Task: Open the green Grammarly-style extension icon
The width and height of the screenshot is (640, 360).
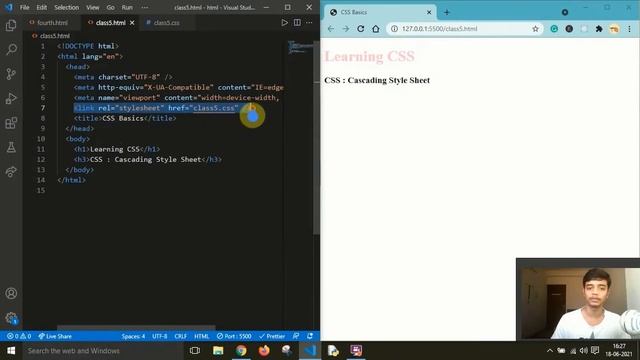Action: (x=554, y=29)
